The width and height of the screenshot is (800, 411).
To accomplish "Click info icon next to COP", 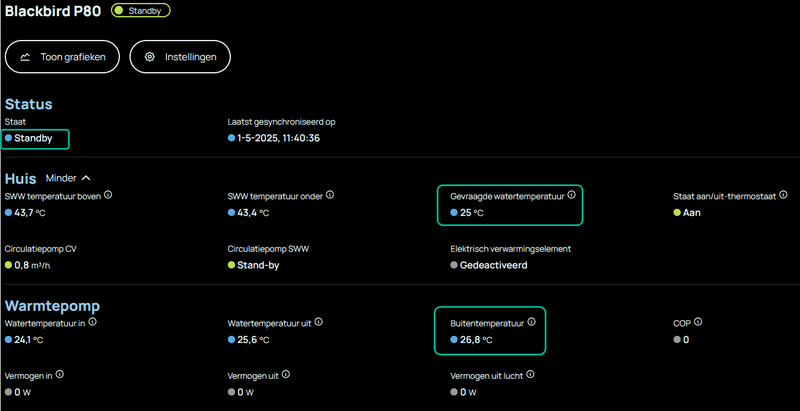I will [x=698, y=322].
